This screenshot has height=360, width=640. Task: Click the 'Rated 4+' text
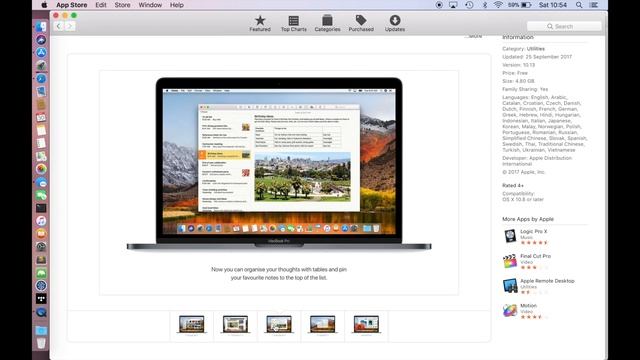click(x=513, y=185)
